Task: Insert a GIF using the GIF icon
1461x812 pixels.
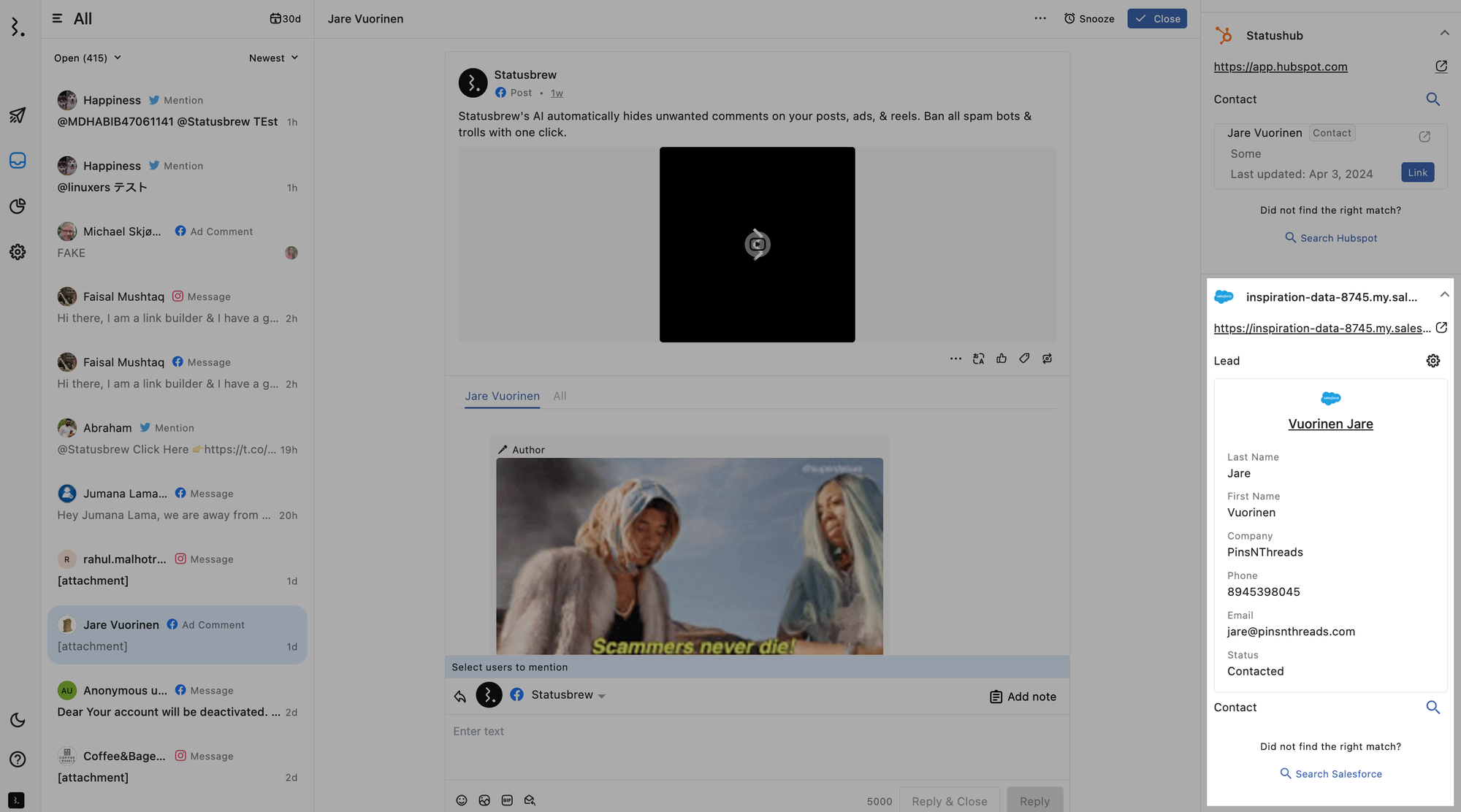Action: pyautogui.click(x=507, y=800)
